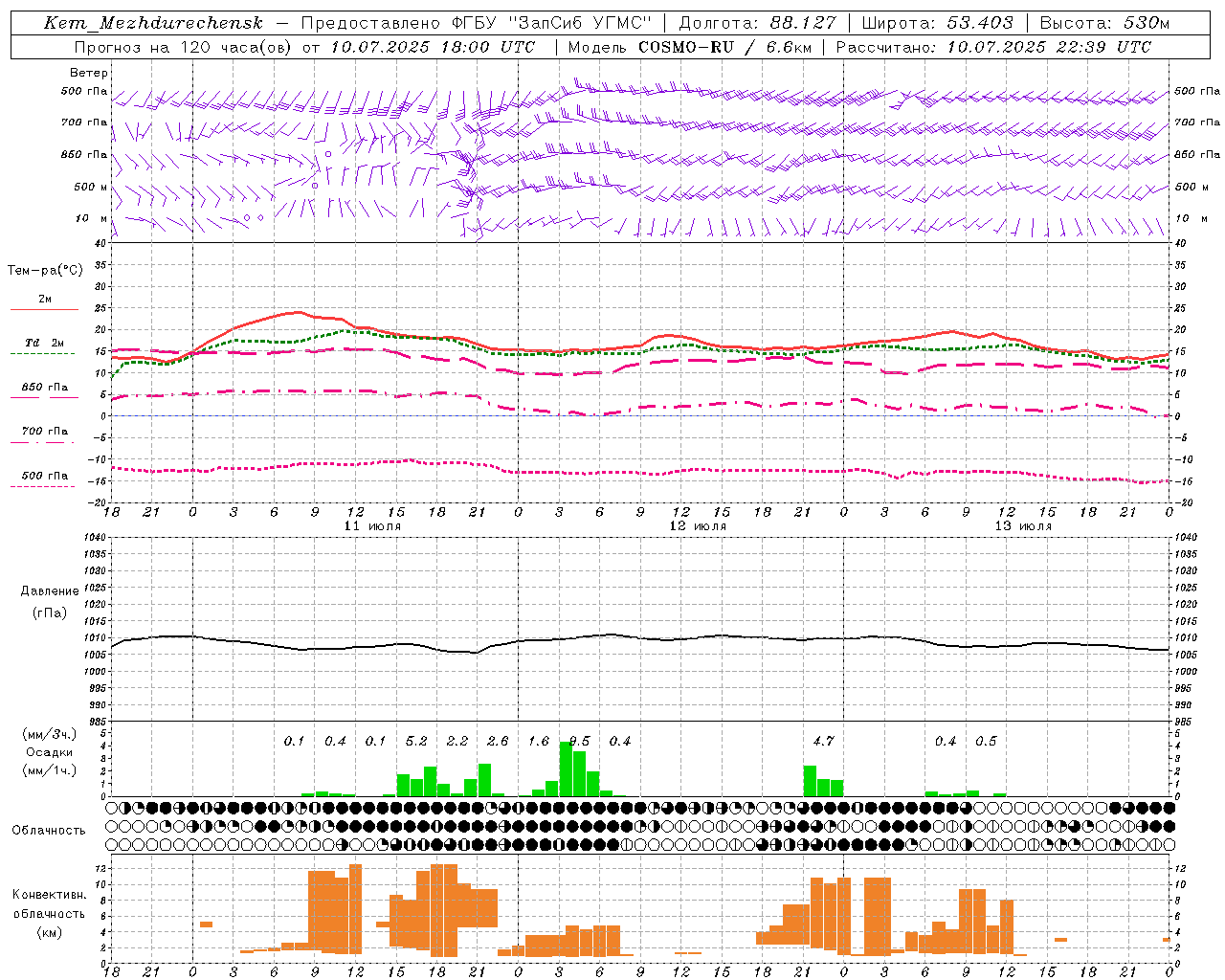Click the Облачность panel label

49,831
